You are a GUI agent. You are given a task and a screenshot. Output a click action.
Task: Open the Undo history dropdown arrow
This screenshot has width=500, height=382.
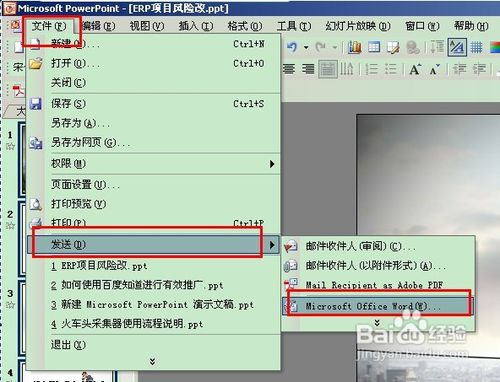pos(306,48)
